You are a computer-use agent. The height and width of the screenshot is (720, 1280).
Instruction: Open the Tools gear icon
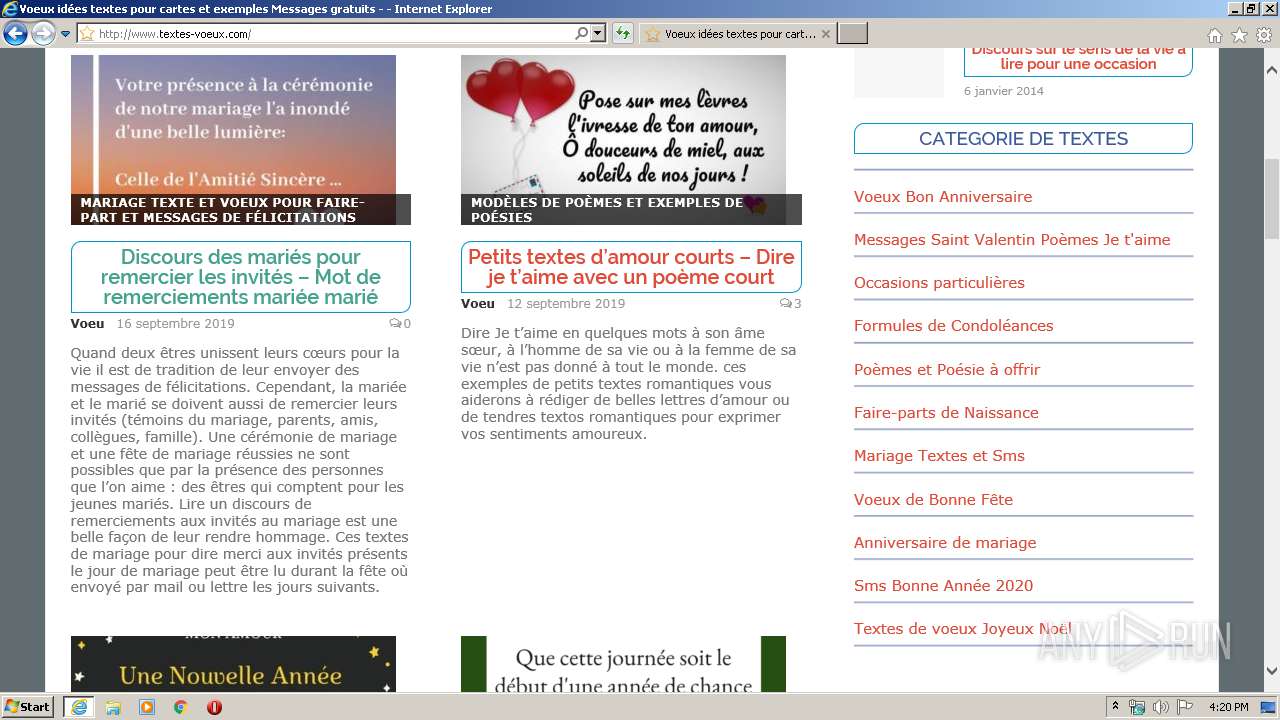[1264, 34]
